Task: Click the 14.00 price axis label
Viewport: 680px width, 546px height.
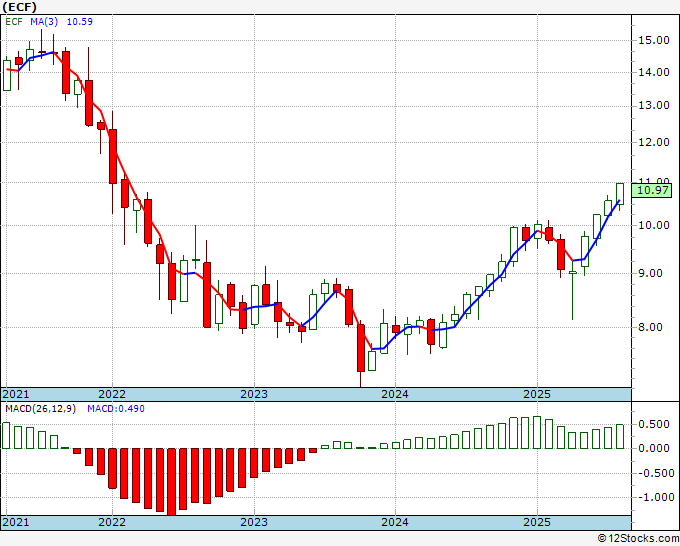Action: pyautogui.click(x=654, y=72)
